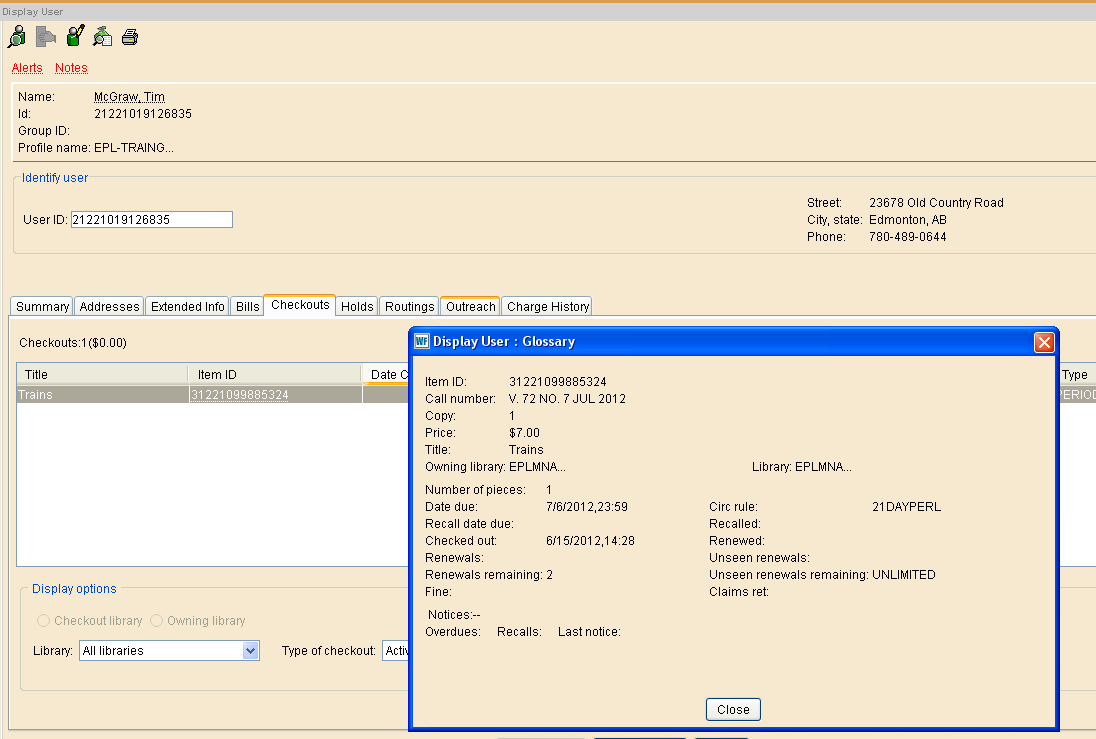Click the Title value Trains in Glossary dialog
This screenshot has width=1096, height=739.
point(526,450)
